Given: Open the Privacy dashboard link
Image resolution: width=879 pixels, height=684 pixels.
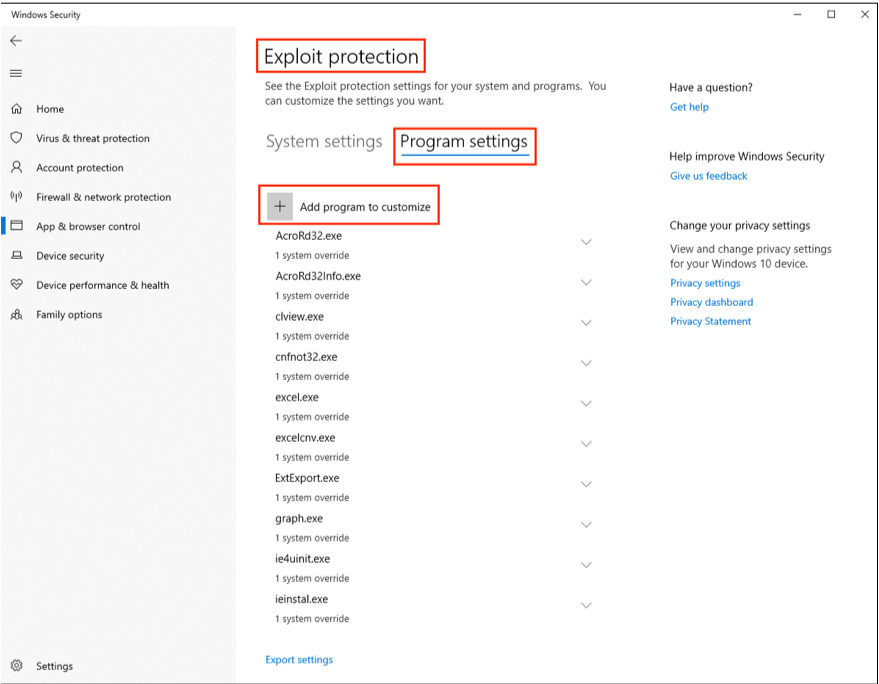Looking at the screenshot, I should pos(711,302).
